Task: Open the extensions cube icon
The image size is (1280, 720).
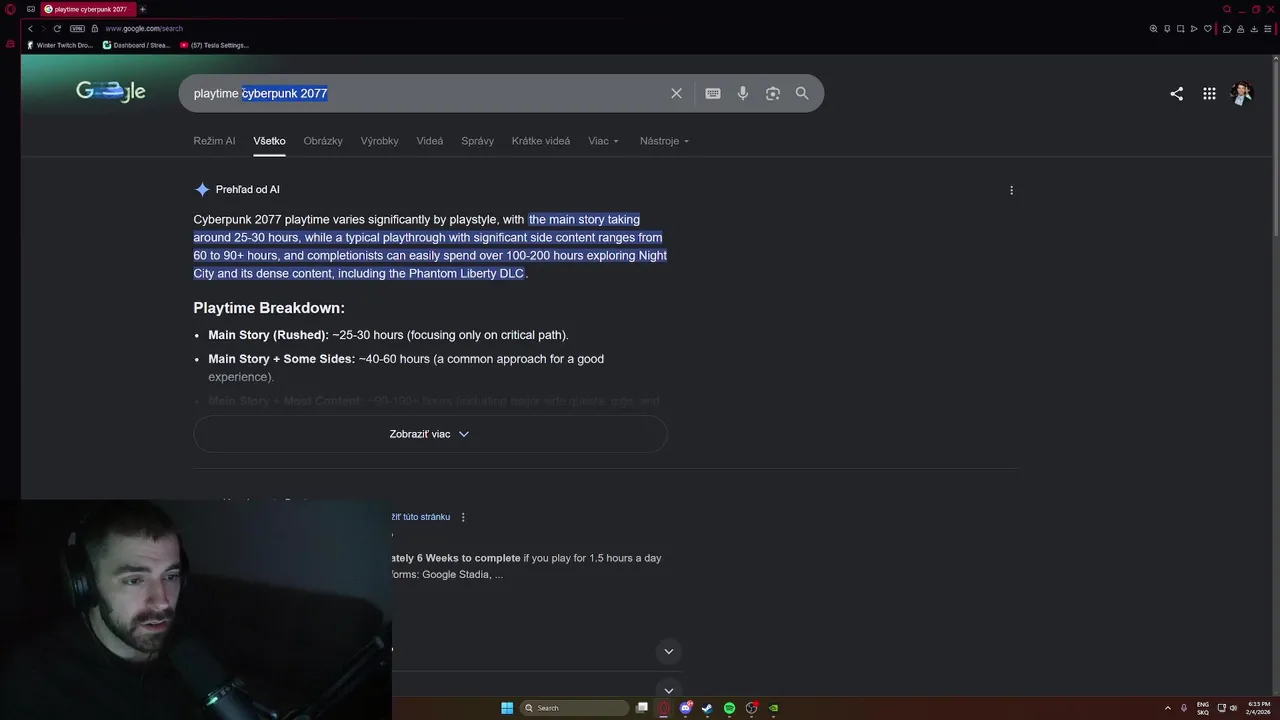Action: tap(1227, 28)
